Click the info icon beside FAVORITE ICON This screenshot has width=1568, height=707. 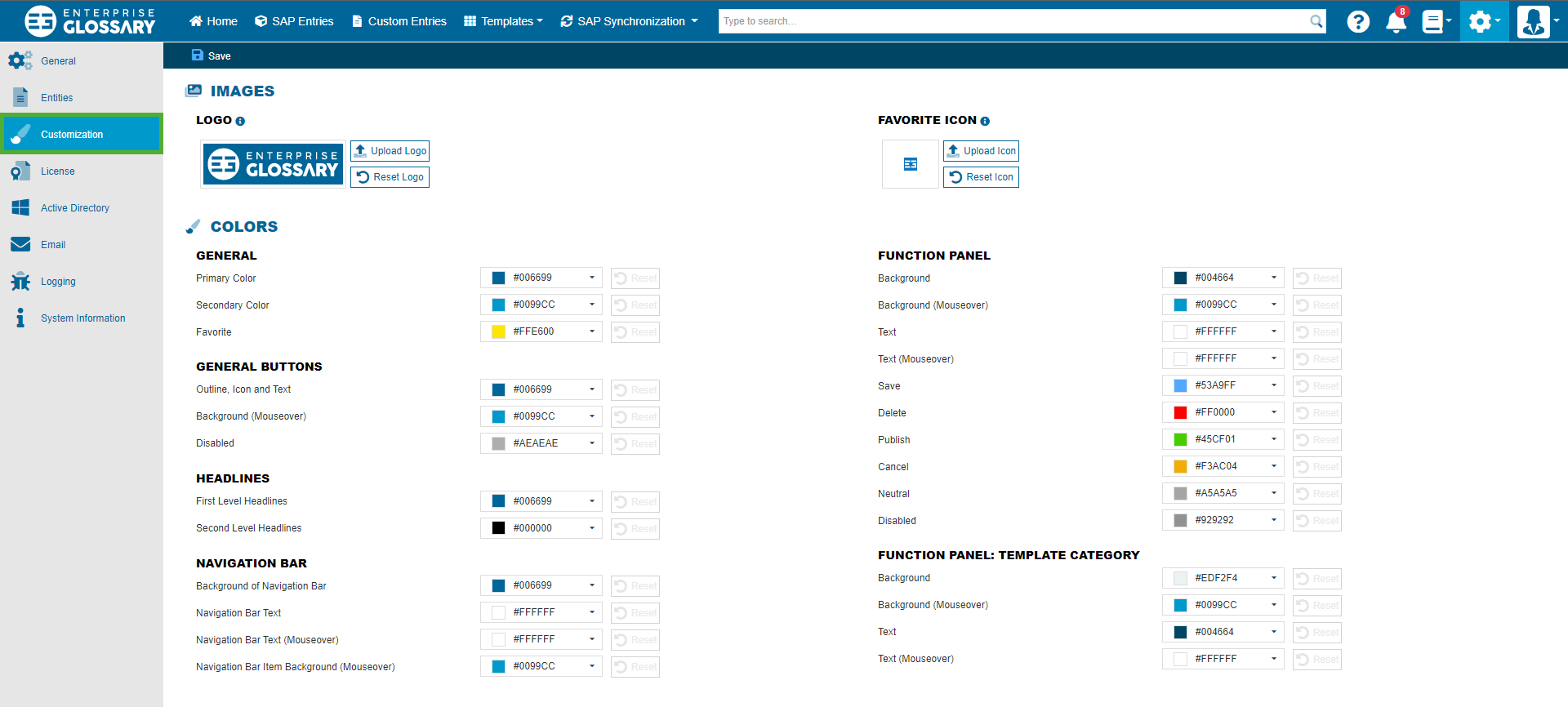(x=985, y=122)
